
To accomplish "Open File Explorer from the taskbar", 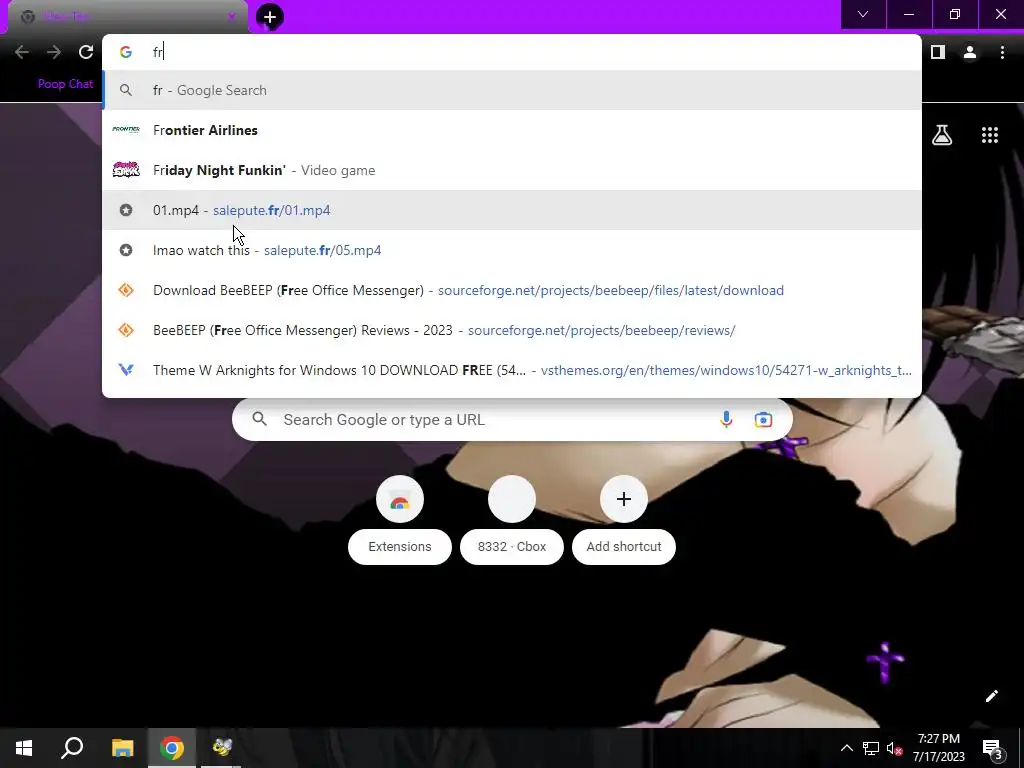I will click(122, 748).
